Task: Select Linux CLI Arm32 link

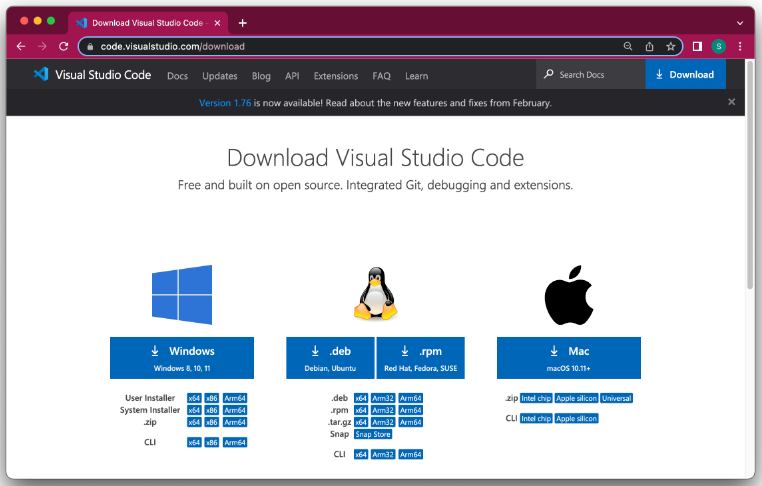Action: [x=383, y=454]
